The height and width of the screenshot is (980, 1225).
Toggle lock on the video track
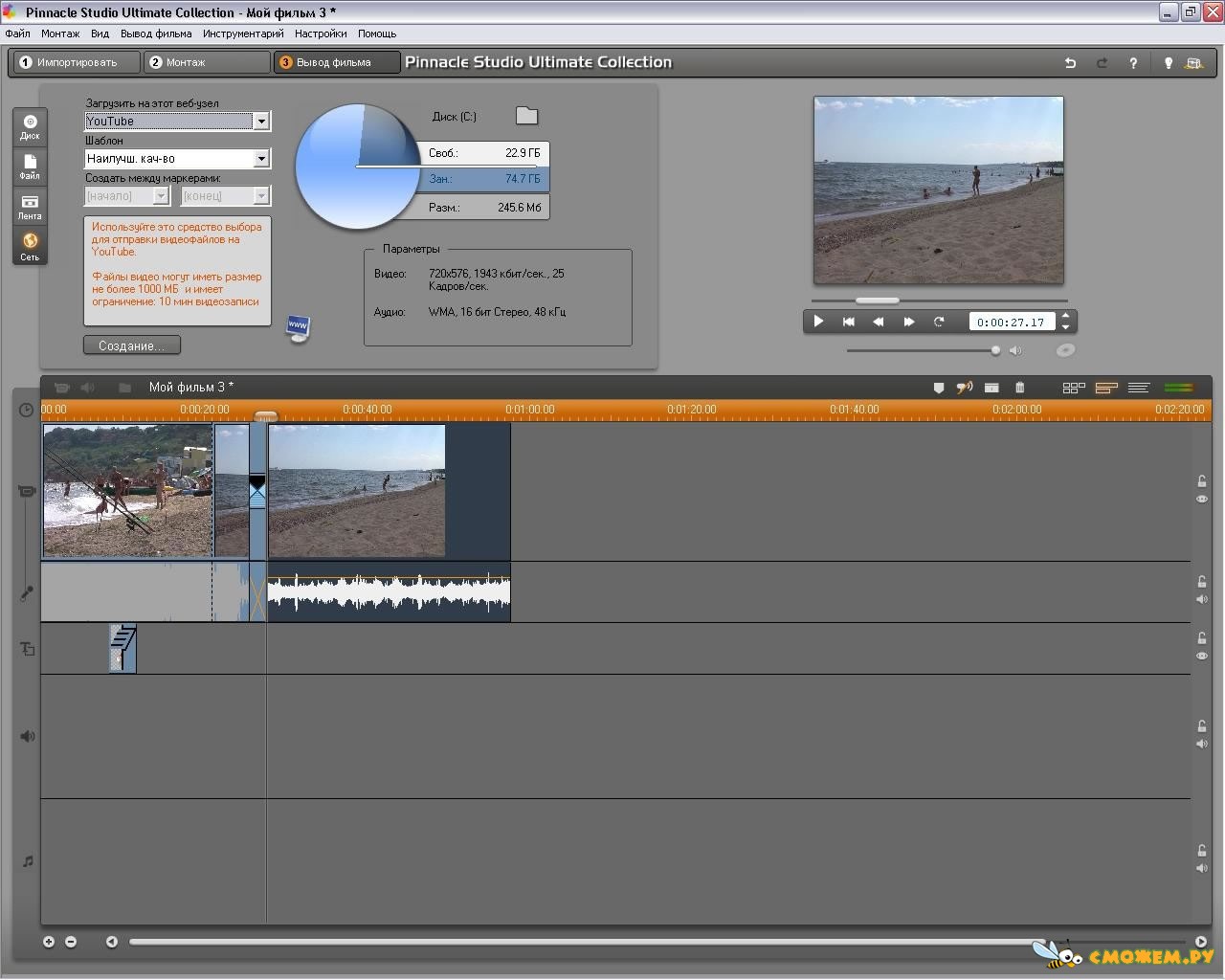[1202, 481]
